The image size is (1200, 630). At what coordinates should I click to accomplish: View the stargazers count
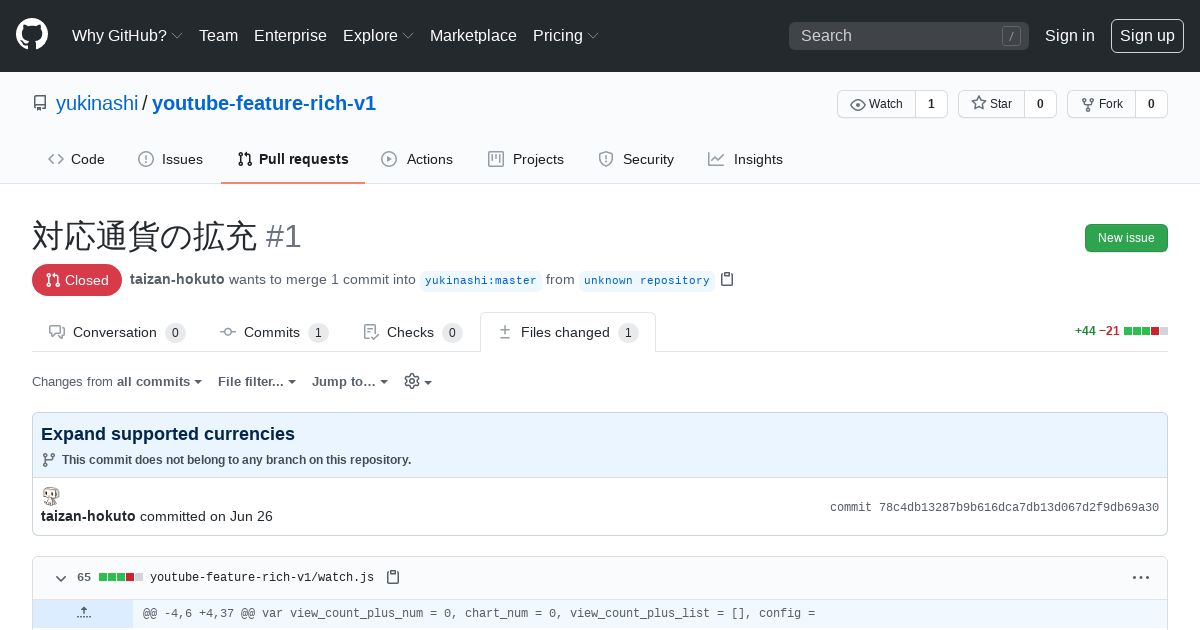[1040, 104]
